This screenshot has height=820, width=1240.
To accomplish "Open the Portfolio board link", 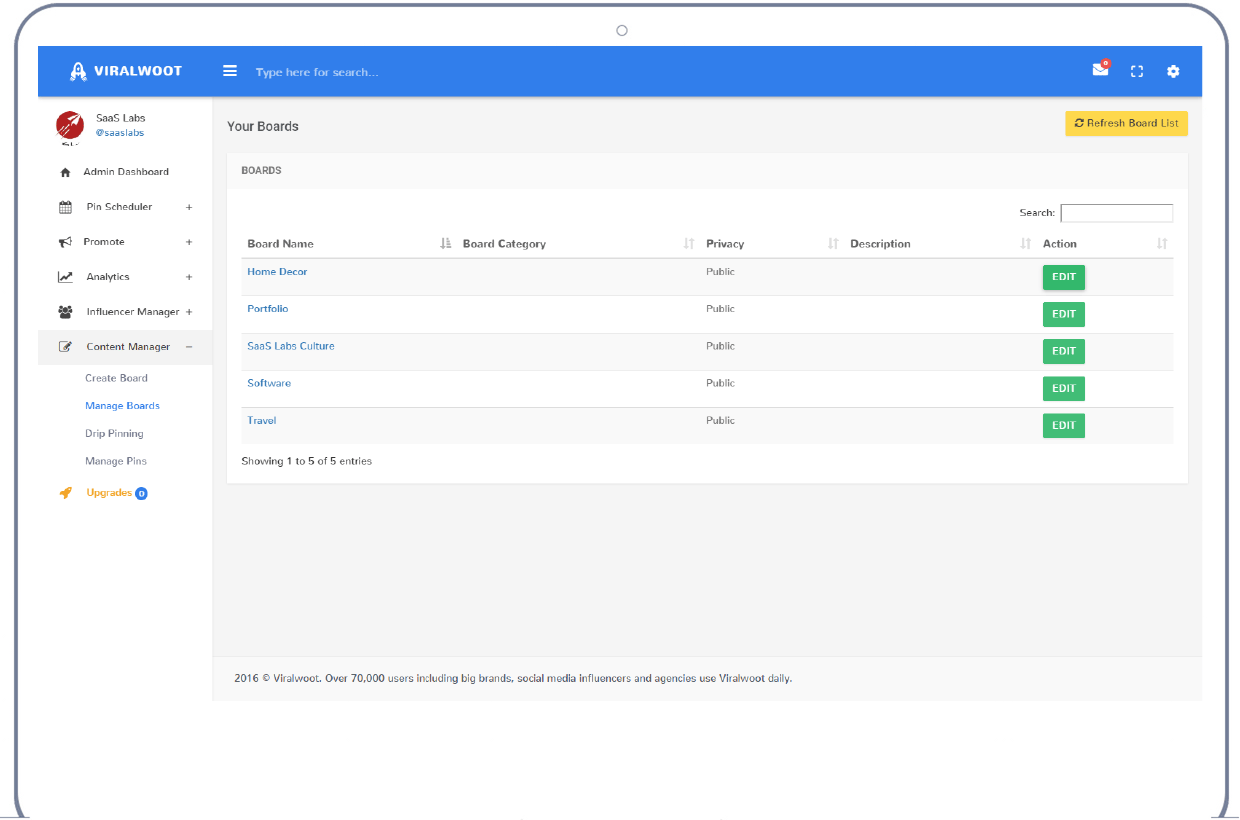I will pyautogui.click(x=267, y=309).
